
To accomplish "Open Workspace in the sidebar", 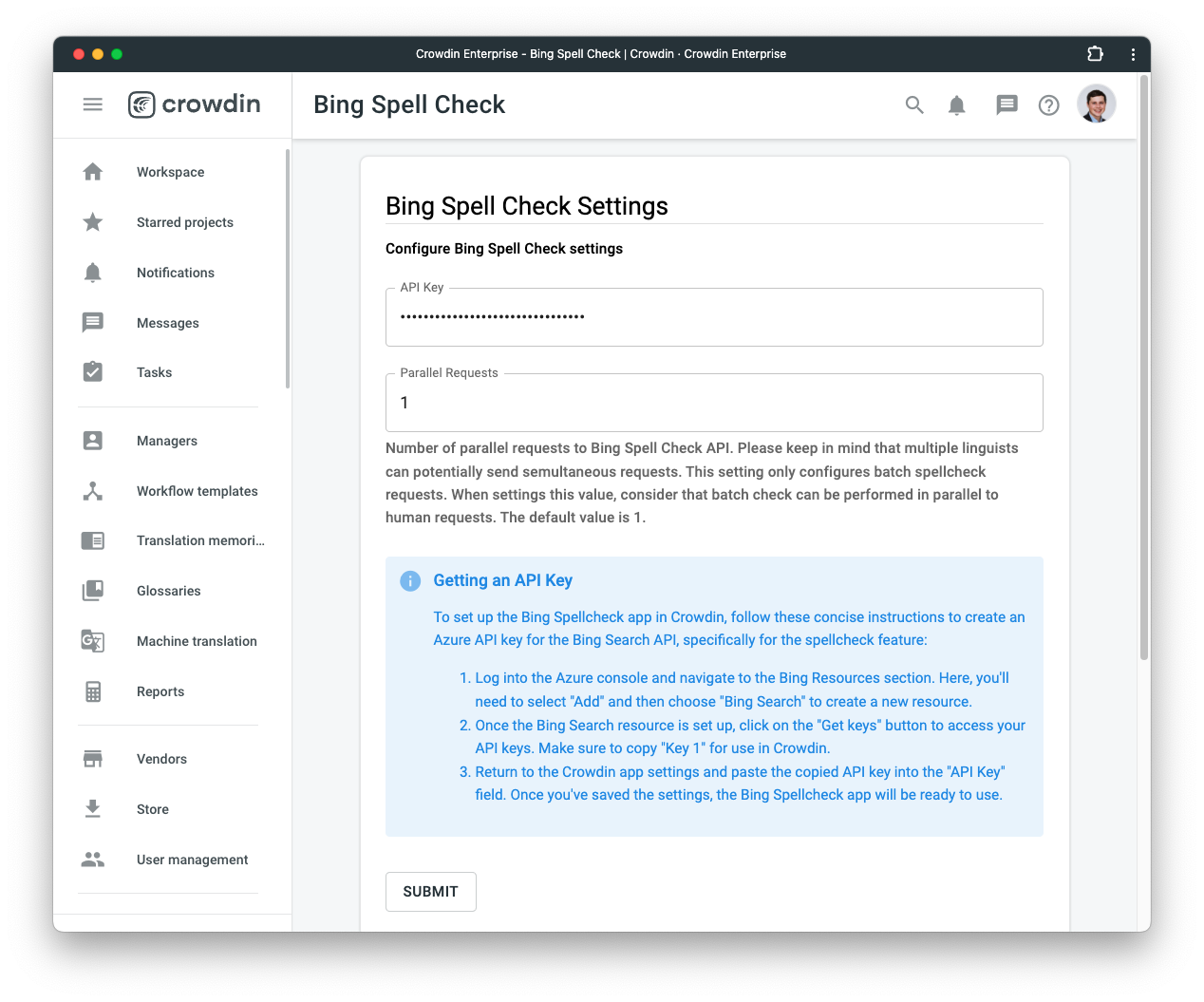I will tap(171, 172).
